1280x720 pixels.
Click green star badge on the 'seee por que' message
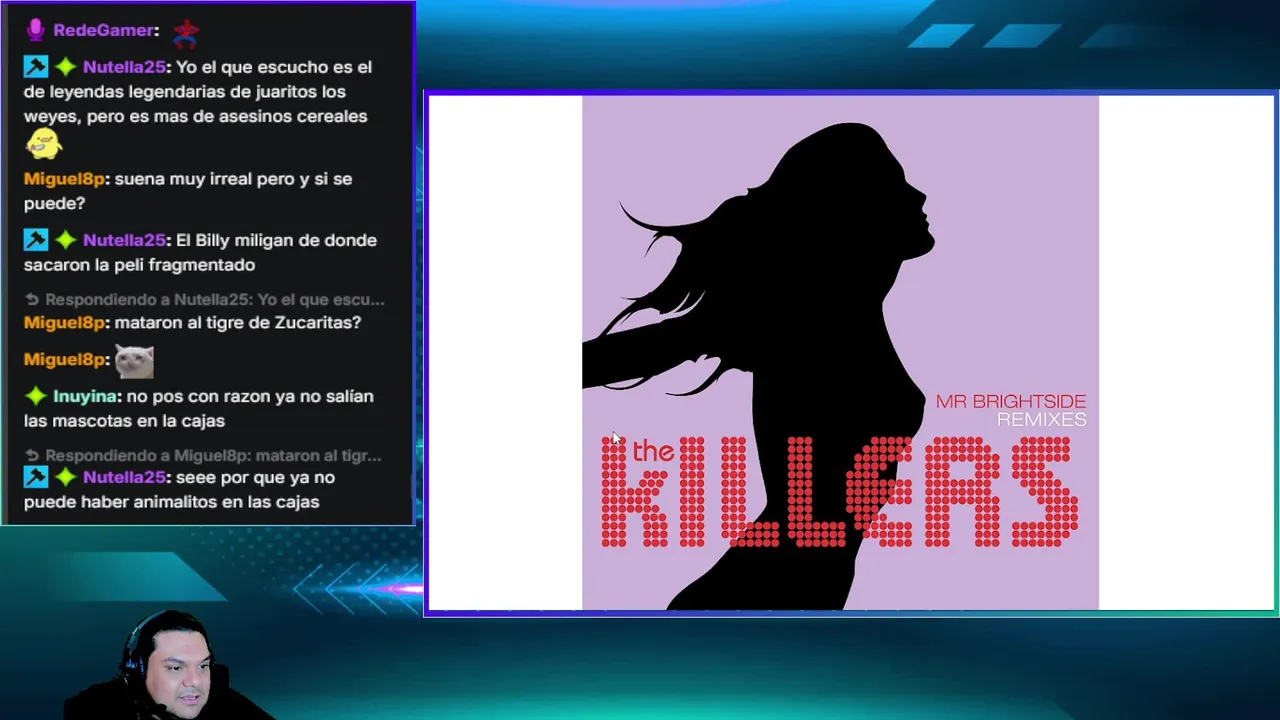tap(65, 477)
